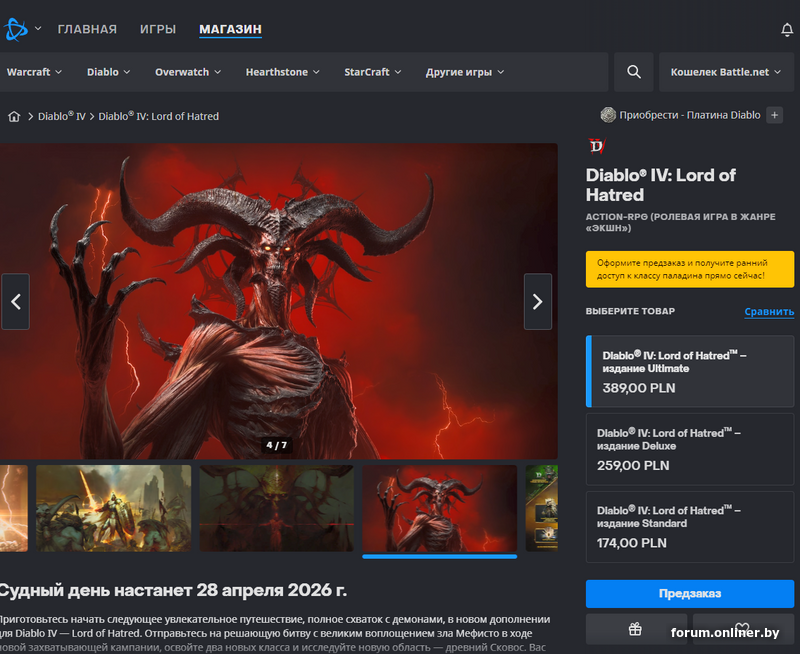800x654 pixels.
Task: Expand the Другие игры menu
Action: (465, 72)
